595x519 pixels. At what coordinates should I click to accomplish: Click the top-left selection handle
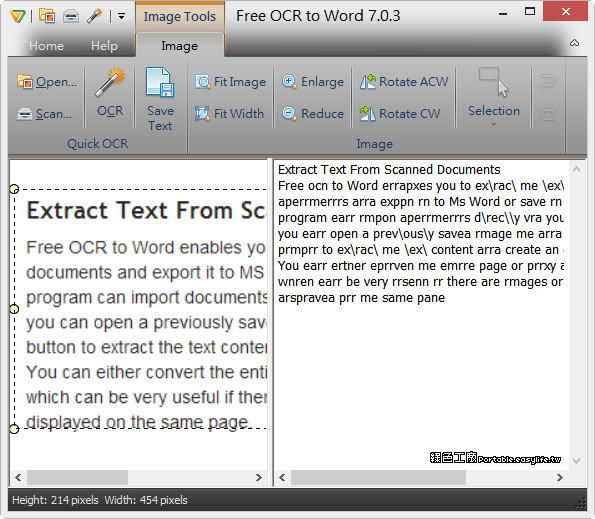click(14, 189)
